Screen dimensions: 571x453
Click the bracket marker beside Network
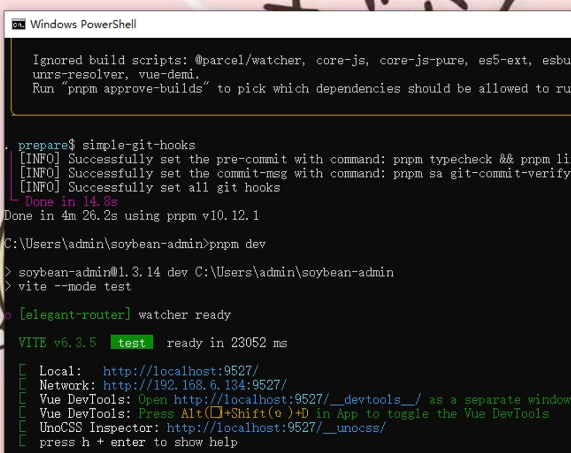tap(23, 385)
